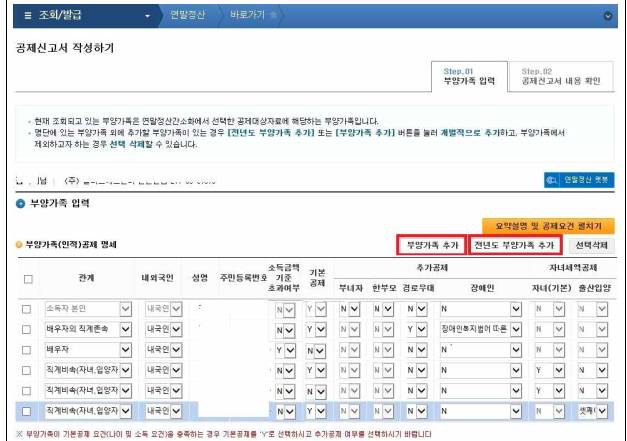Open 장애인 dropdown in 배우자 row

(x=481, y=350)
